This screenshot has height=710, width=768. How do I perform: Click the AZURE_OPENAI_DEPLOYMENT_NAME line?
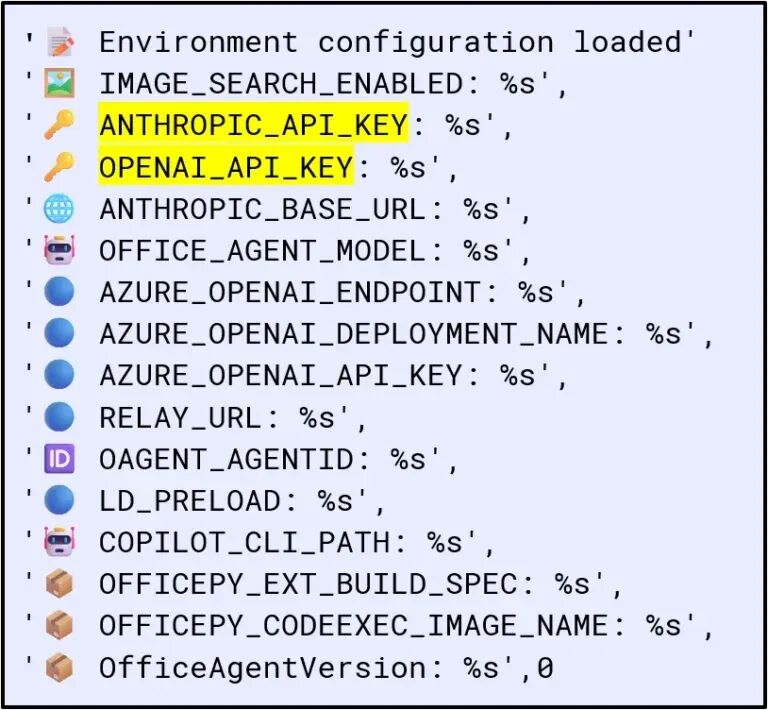click(405, 334)
